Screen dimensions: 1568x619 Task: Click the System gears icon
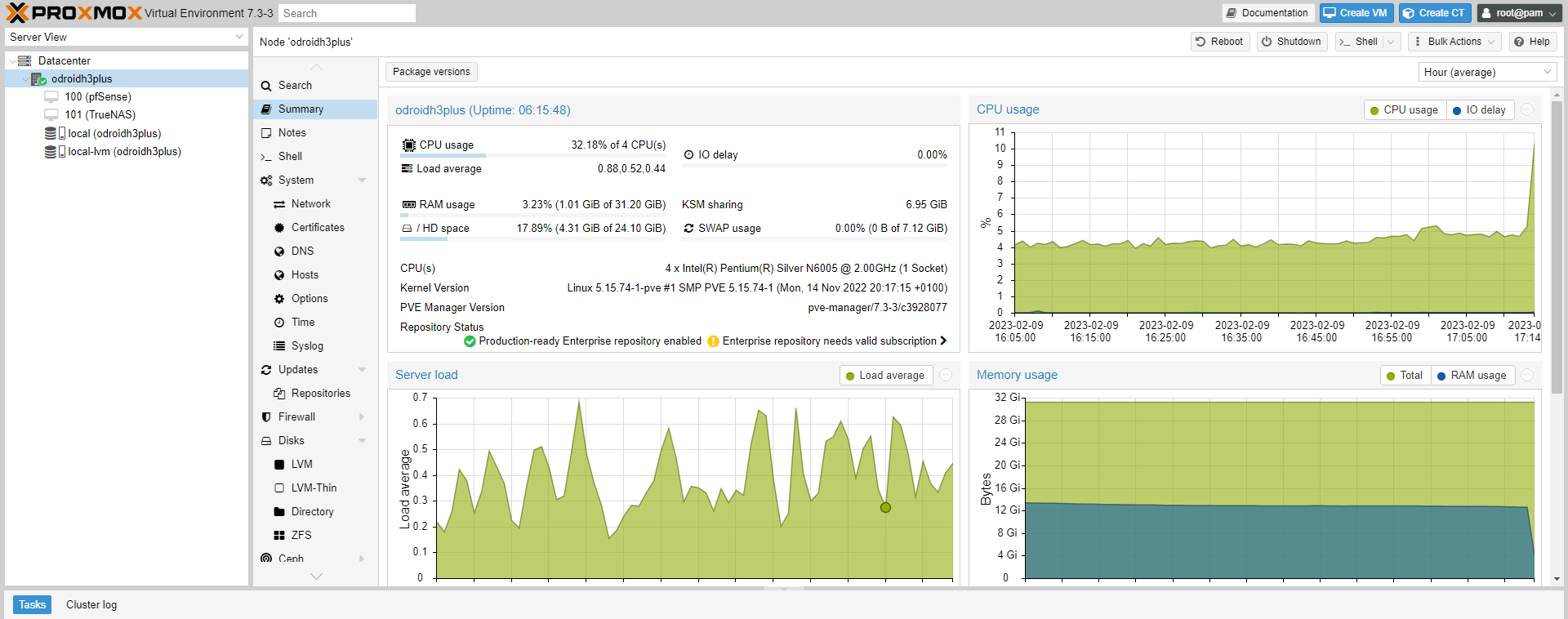click(266, 180)
